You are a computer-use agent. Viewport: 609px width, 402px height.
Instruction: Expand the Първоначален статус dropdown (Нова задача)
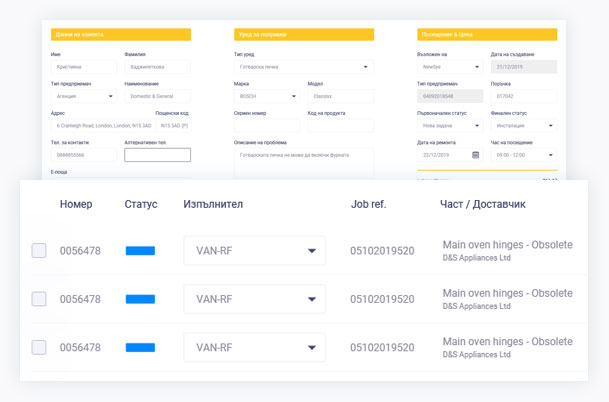pos(450,125)
